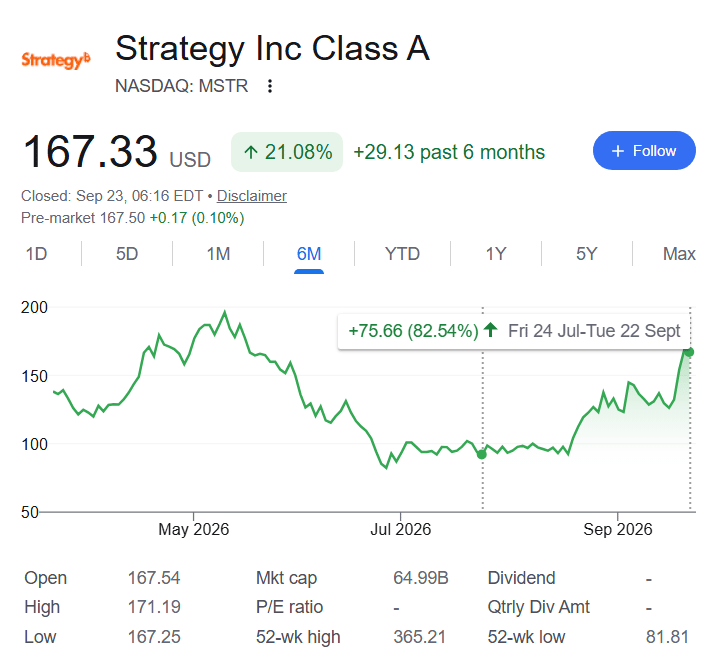Switch chart to 5D range

coord(127,254)
